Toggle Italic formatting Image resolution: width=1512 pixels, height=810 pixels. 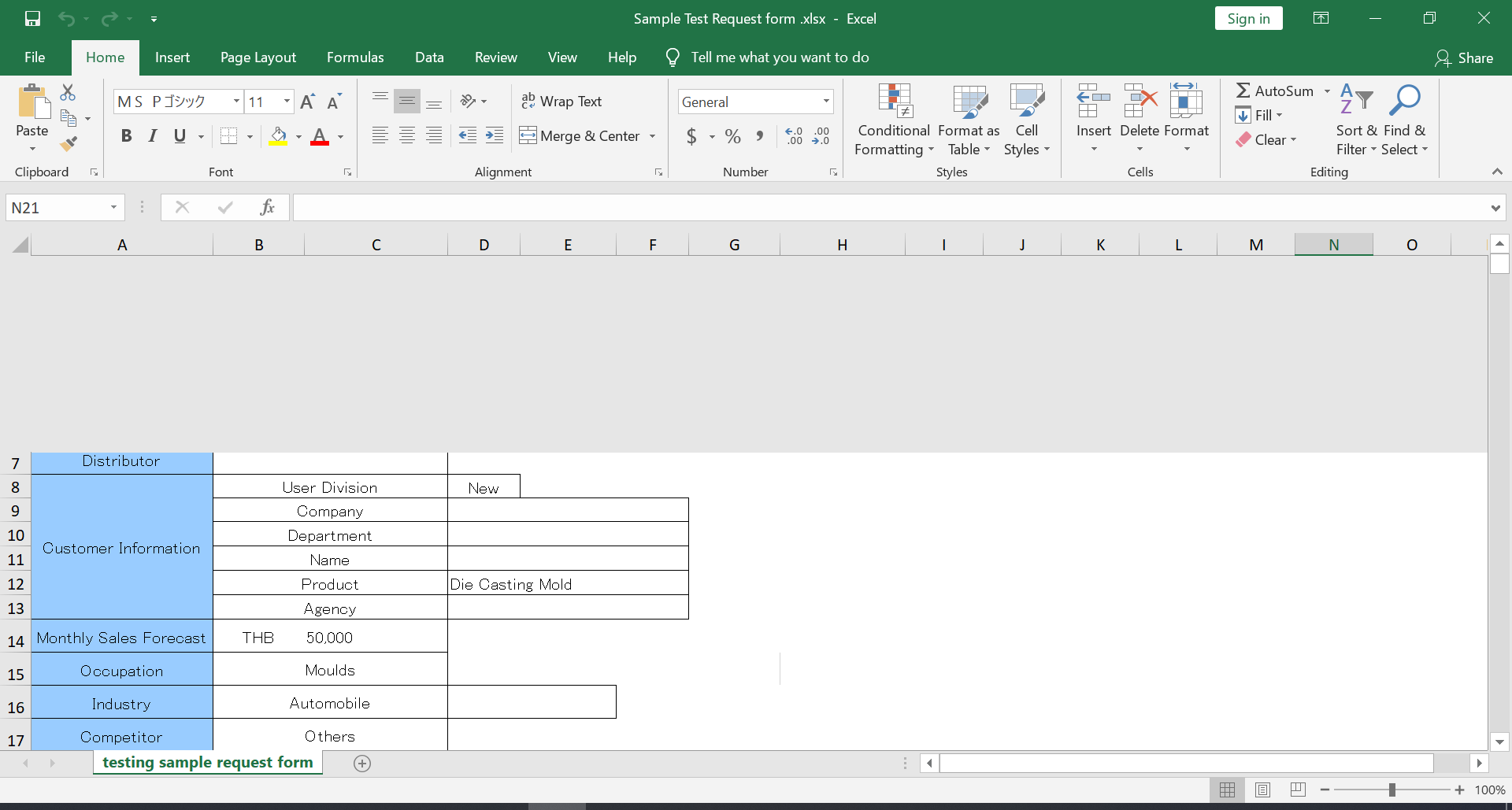pyautogui.click(x=153, y=136)
